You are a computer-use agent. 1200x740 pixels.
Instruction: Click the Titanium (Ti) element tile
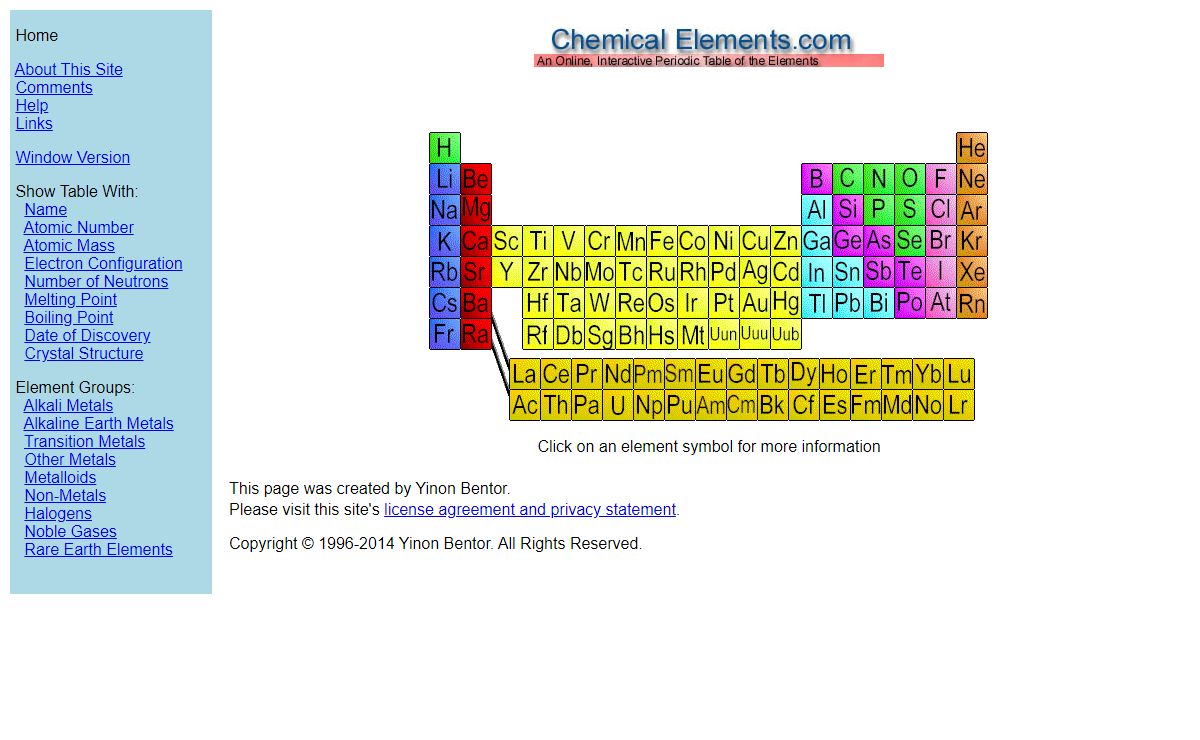(538, 241)
